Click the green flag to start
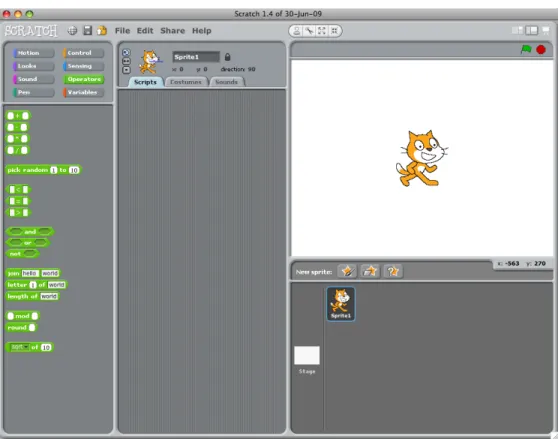The width and height of the screenshot is (558, 439). click(526, 49)
